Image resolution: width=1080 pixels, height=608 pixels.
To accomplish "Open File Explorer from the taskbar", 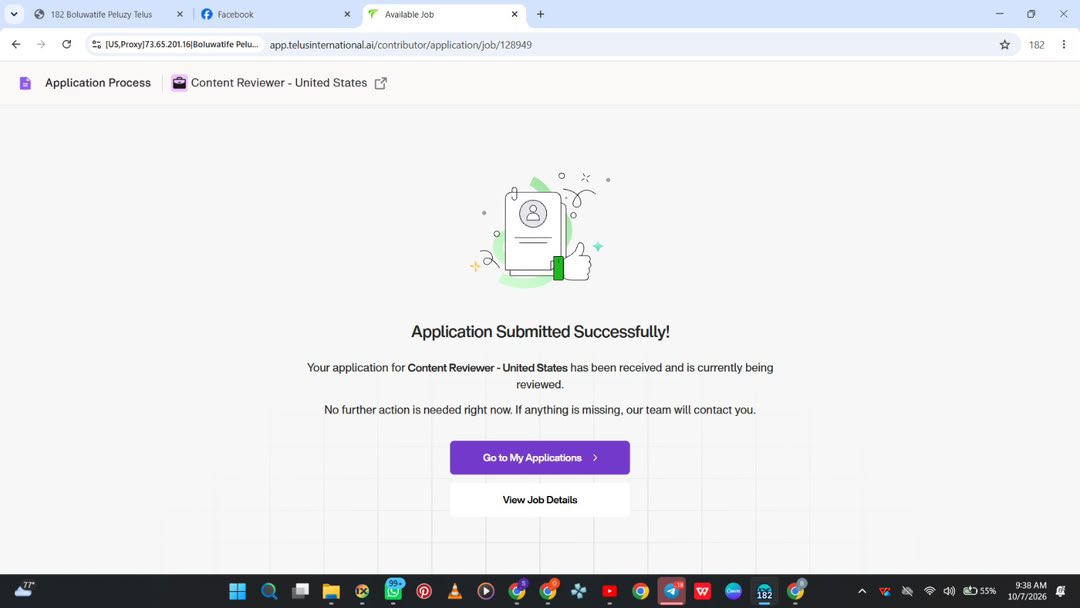I will (x=331, y=591).
